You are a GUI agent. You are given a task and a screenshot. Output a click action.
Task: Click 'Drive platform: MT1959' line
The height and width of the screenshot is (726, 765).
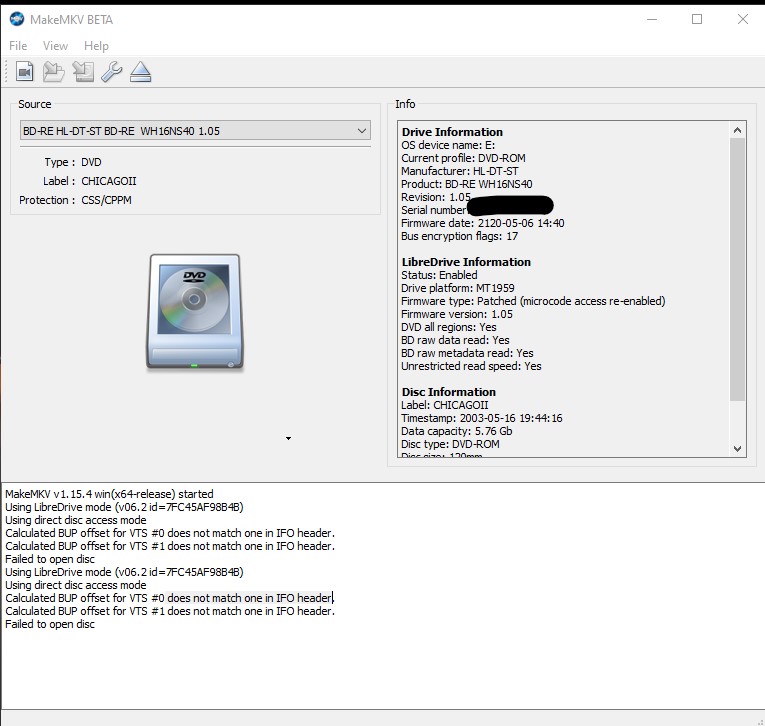point(458,288)
